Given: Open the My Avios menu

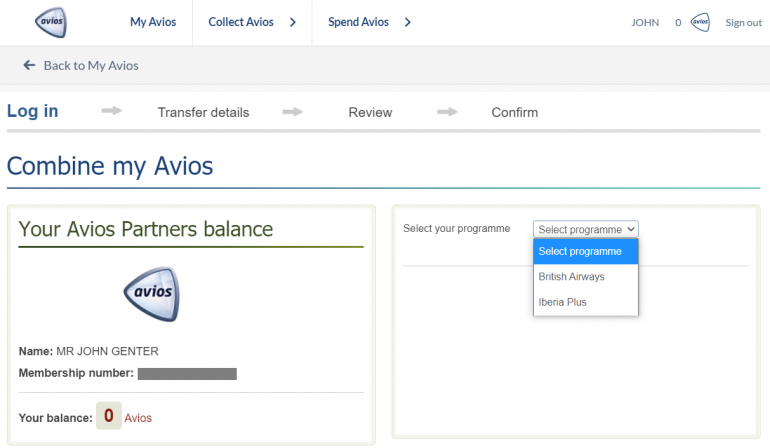Looking at the screenshot, I should (153, 23).
